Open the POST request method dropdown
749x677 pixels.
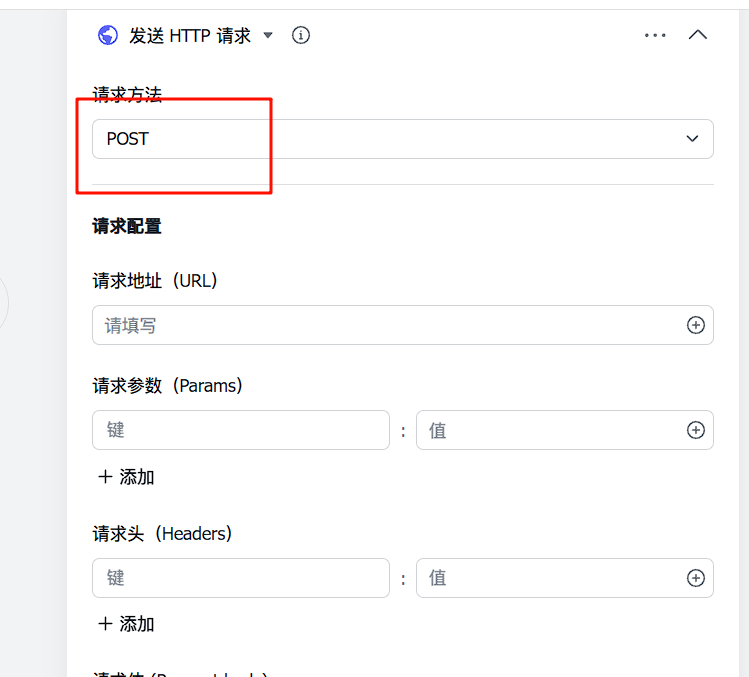tap(403, 139)
